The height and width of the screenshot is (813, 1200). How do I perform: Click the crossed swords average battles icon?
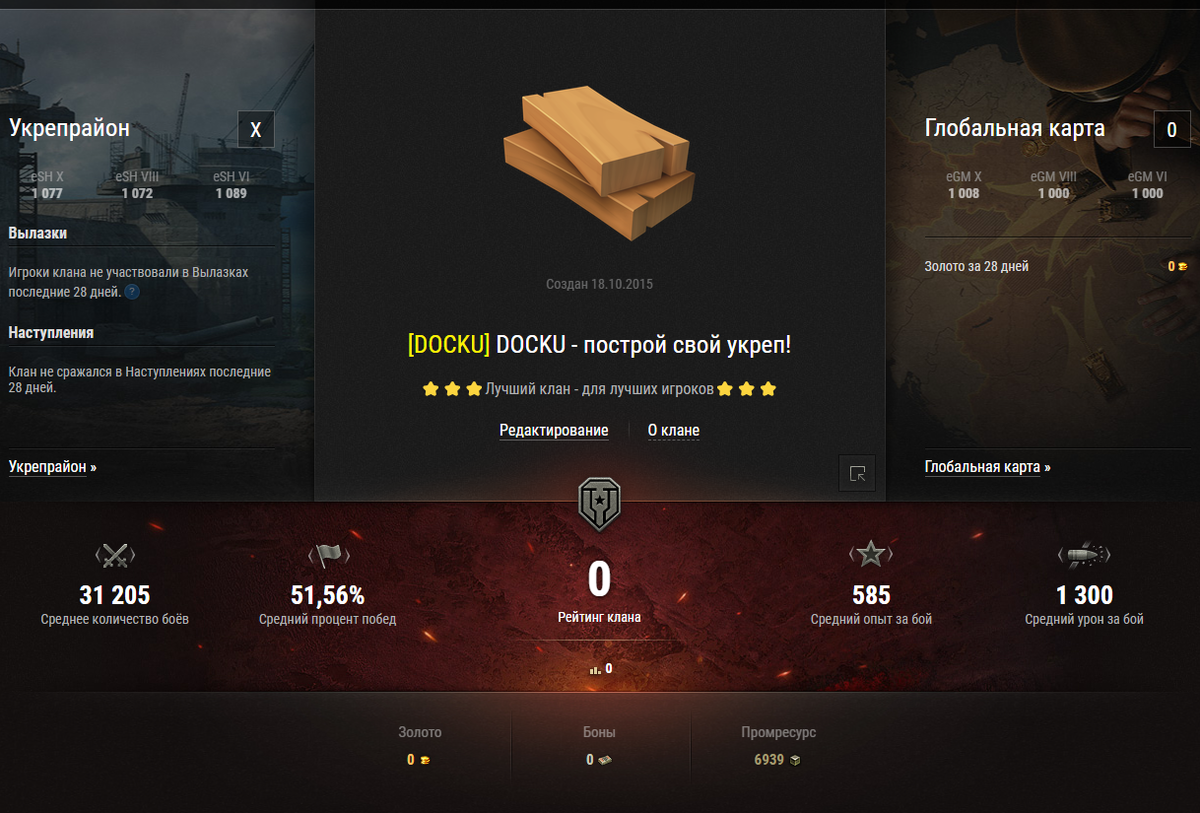[115, 556]
